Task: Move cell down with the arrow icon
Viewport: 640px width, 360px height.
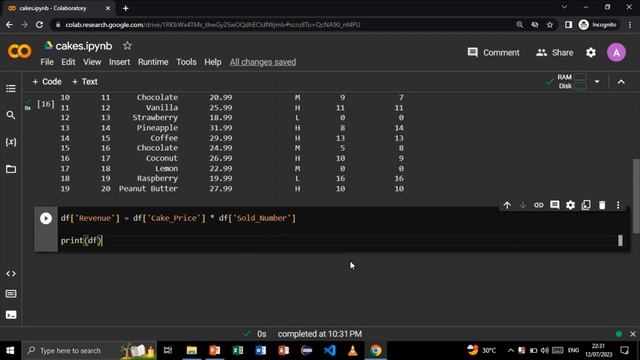Action: click(522, 205)
